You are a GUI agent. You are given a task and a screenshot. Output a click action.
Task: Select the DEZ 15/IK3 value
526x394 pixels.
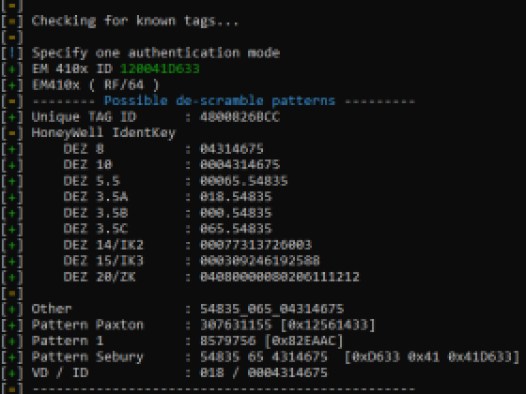point(260,261)
